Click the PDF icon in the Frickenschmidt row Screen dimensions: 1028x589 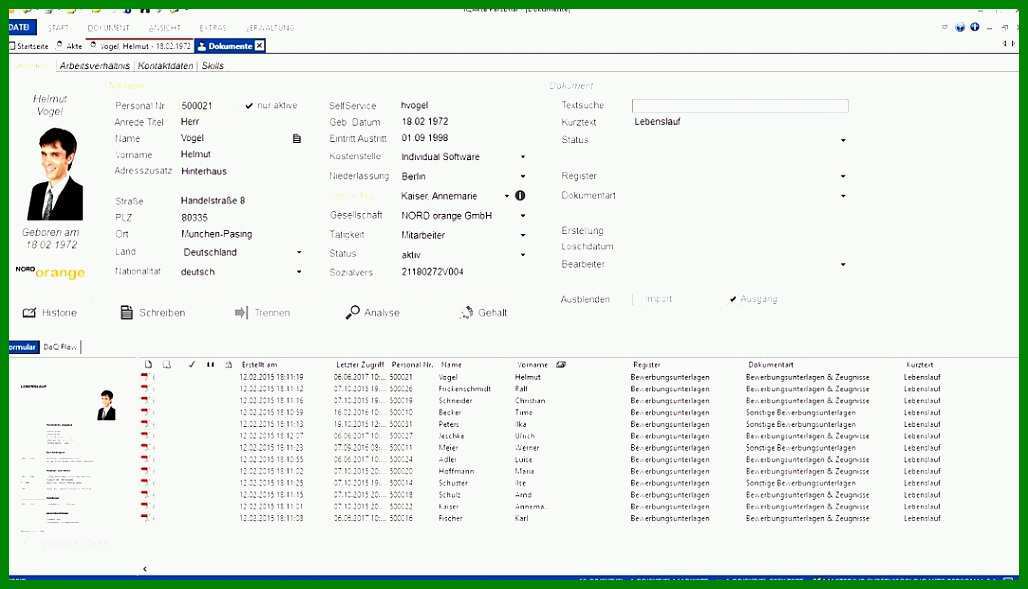pyautogui.click(x=144, y=389)
